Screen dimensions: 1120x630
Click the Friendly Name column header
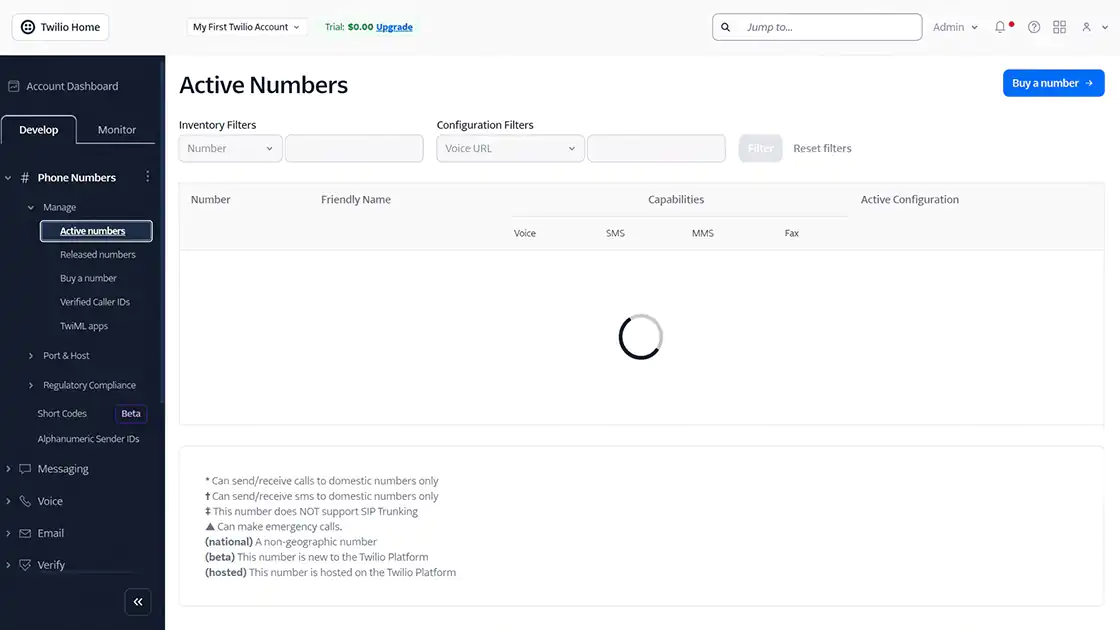tap(356, 200)
